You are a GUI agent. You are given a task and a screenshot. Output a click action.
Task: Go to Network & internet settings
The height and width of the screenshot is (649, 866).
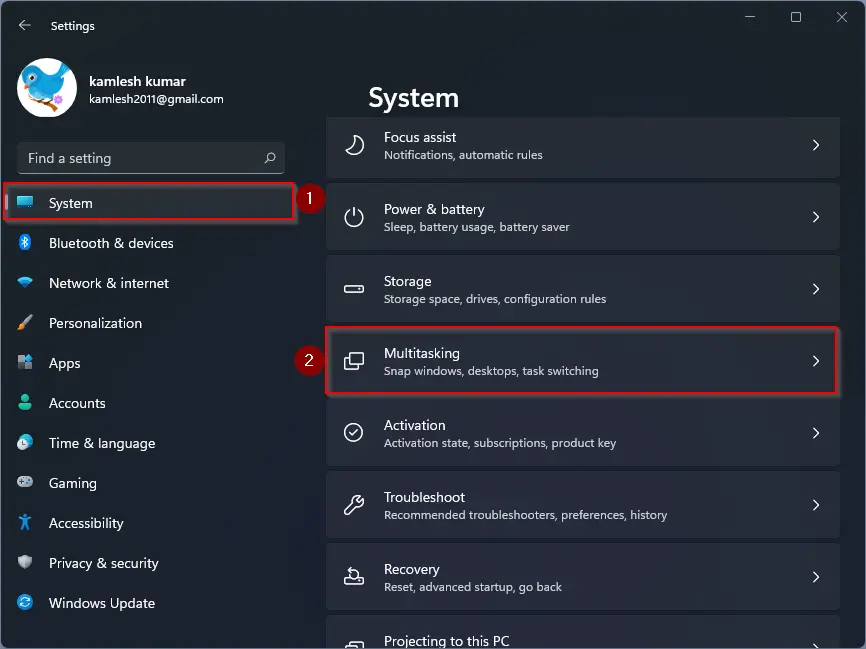(x=149, y=283)
